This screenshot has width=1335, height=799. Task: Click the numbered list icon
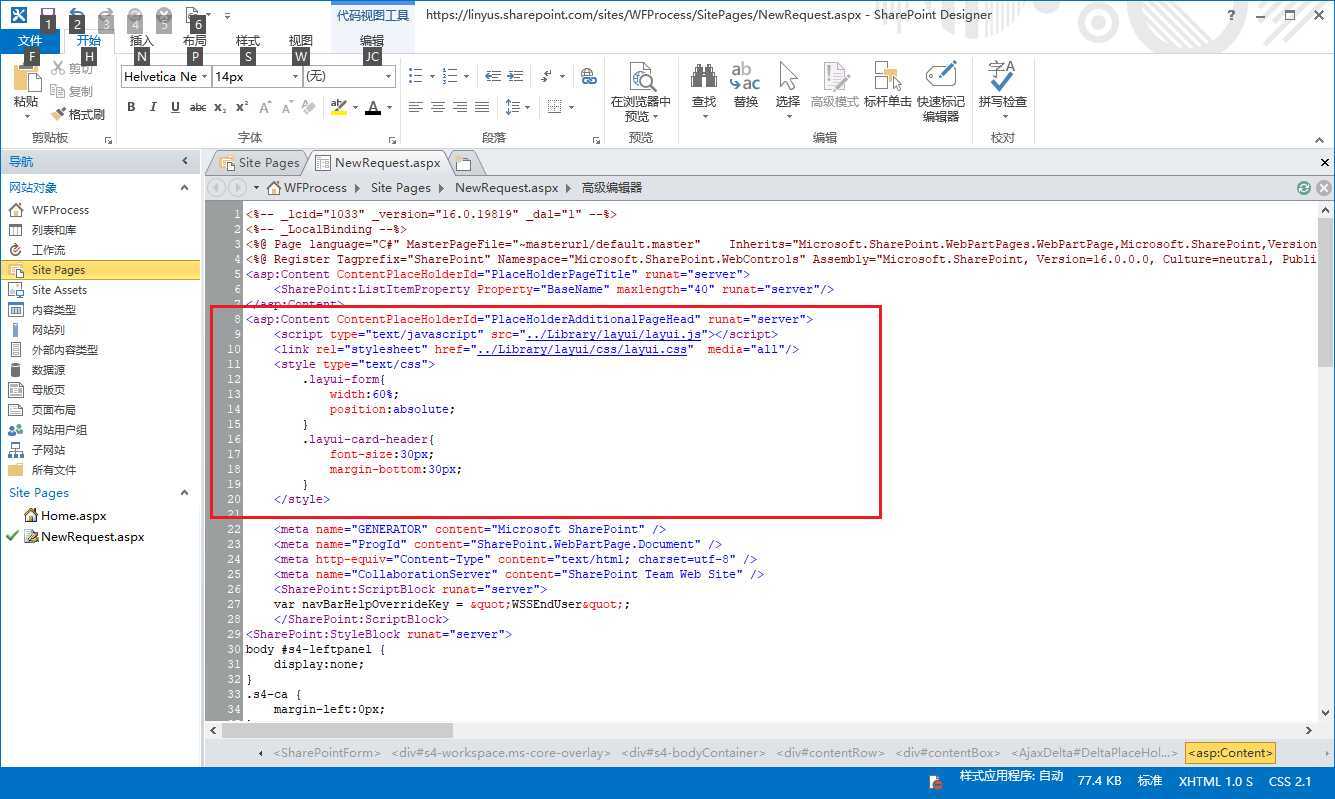coord(450,76)
